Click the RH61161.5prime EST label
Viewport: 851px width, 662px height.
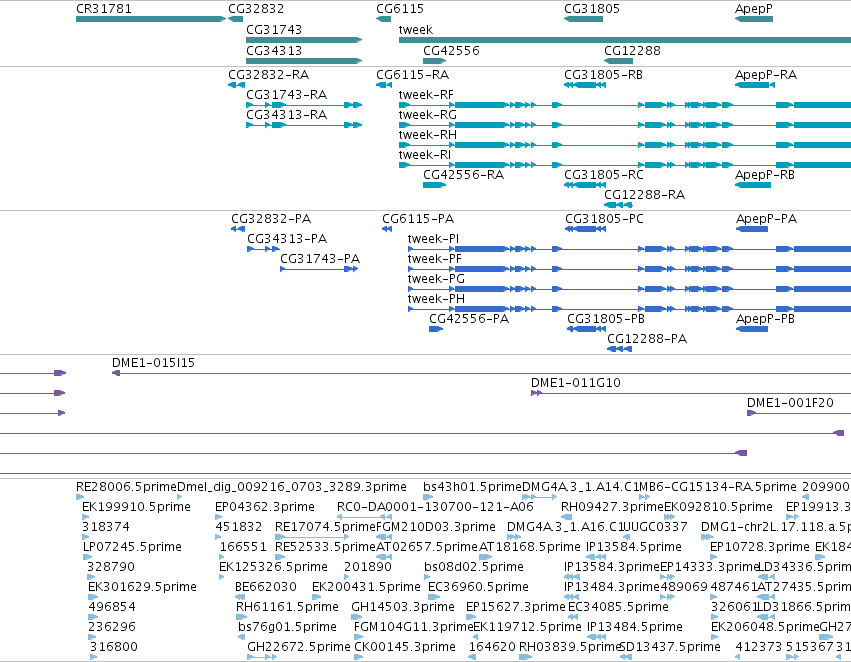tap(287, 607)
